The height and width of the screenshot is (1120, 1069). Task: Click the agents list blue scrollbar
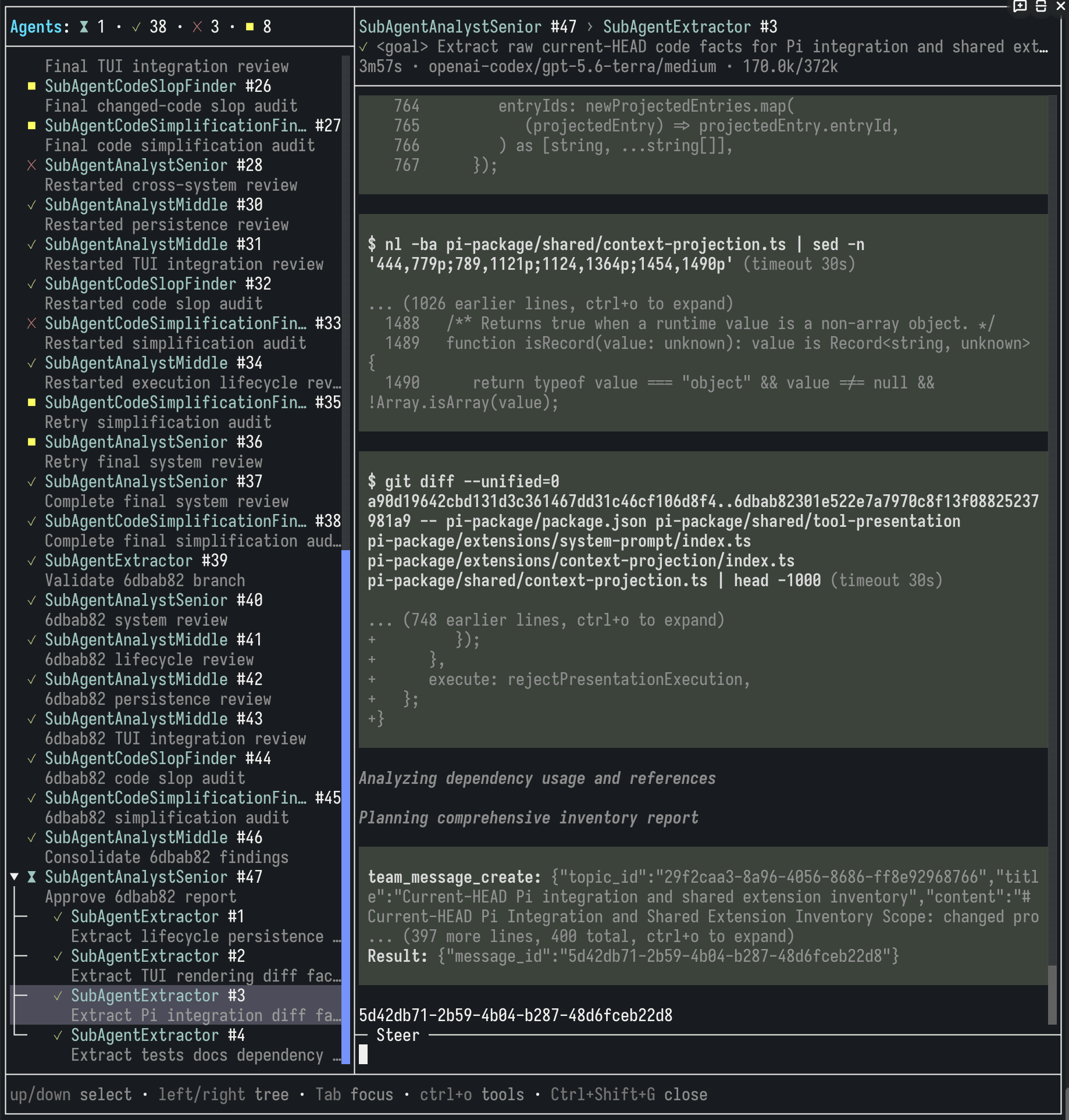(x=345, y=807)
